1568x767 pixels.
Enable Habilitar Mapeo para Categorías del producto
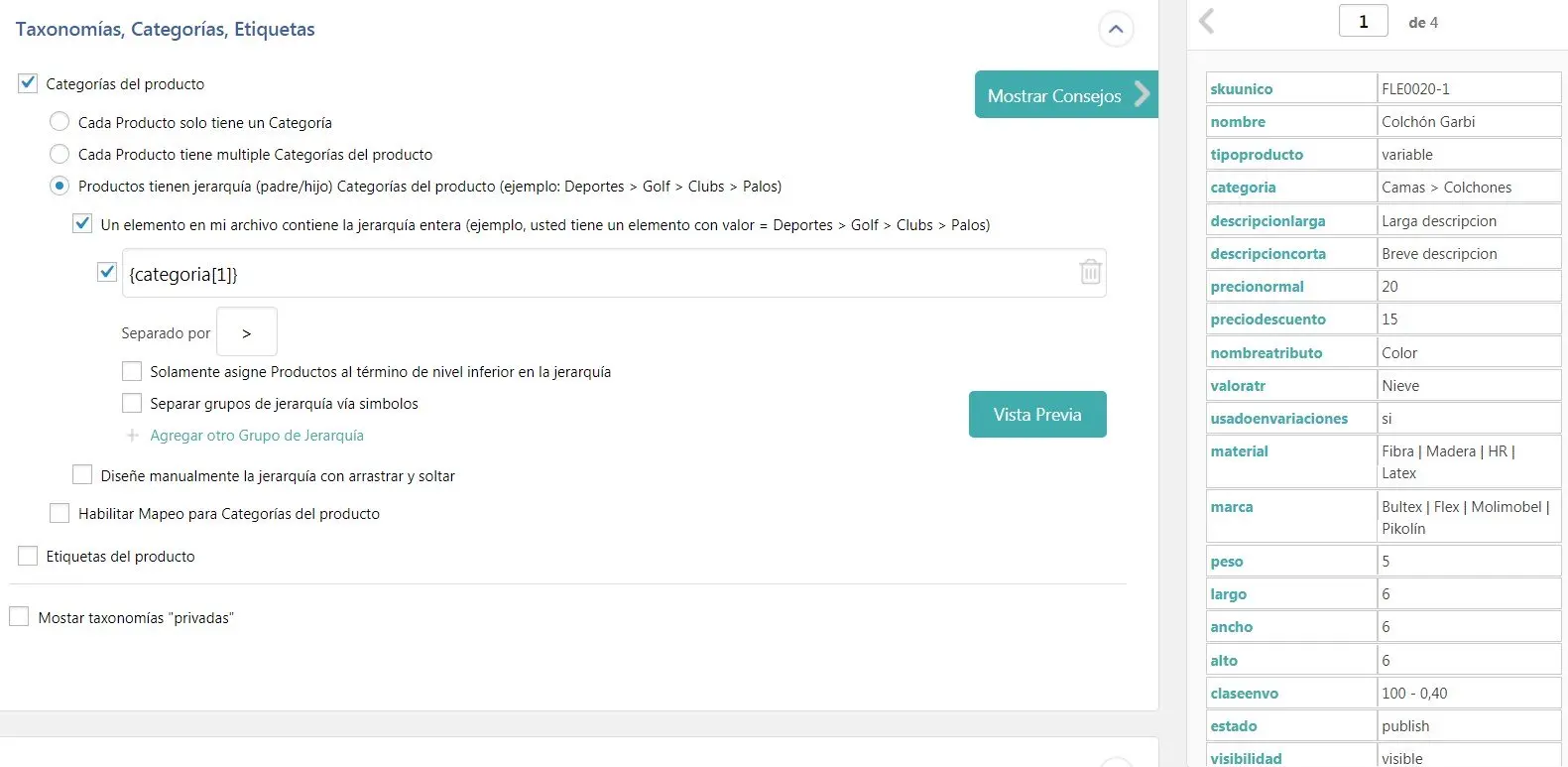[60, 513]
